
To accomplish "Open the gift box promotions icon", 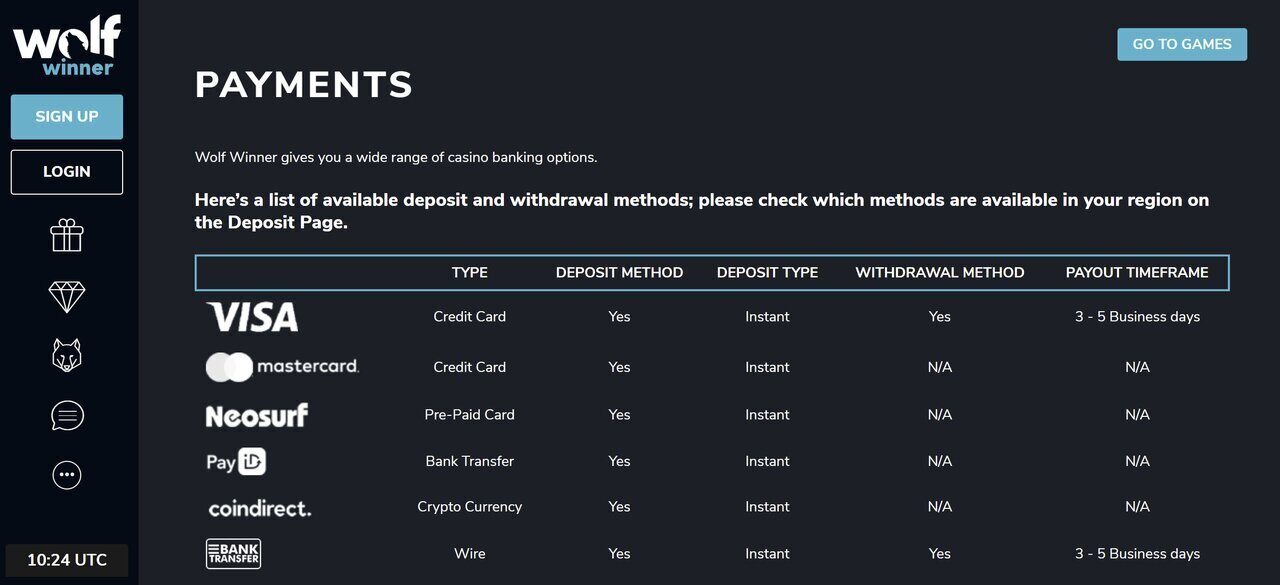I will 67,236.
